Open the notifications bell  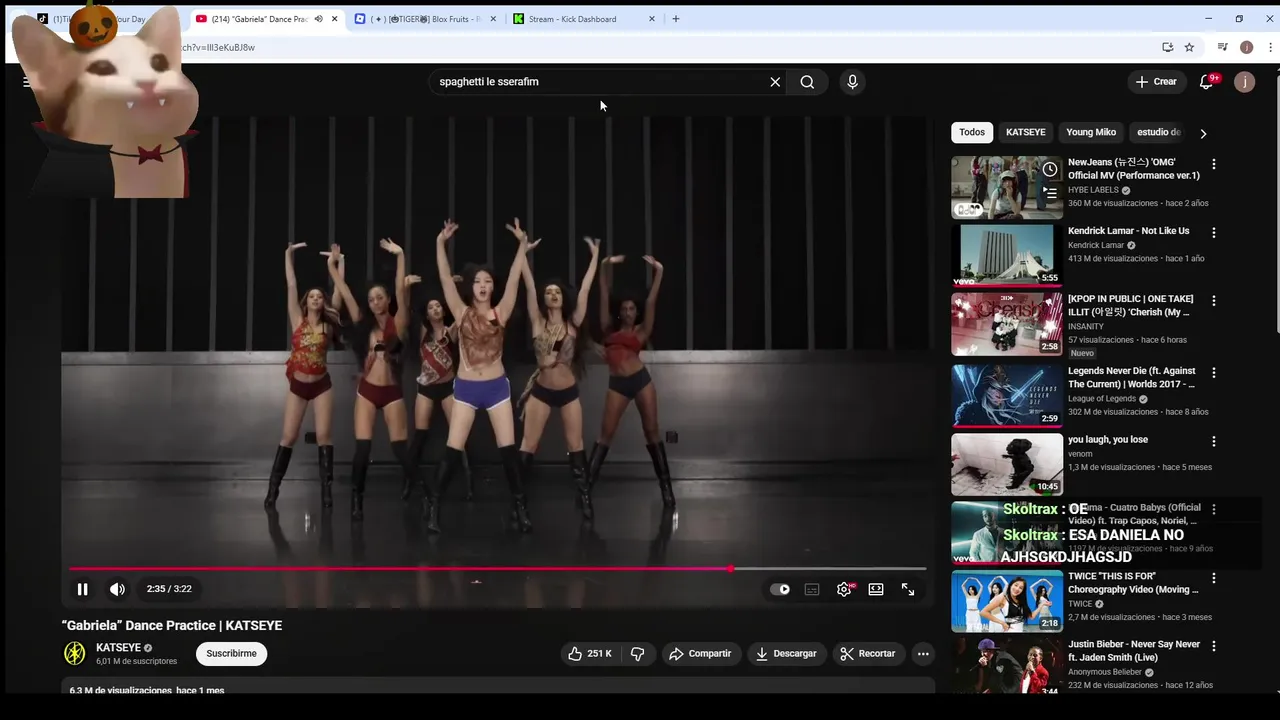point(1206,82)
